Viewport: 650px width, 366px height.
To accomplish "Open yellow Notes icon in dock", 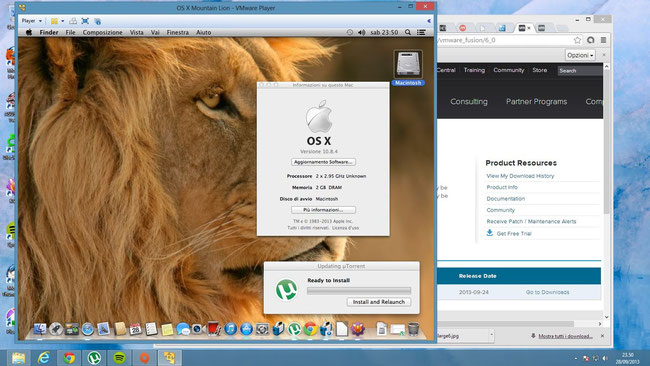I will [x=167, y=329].
